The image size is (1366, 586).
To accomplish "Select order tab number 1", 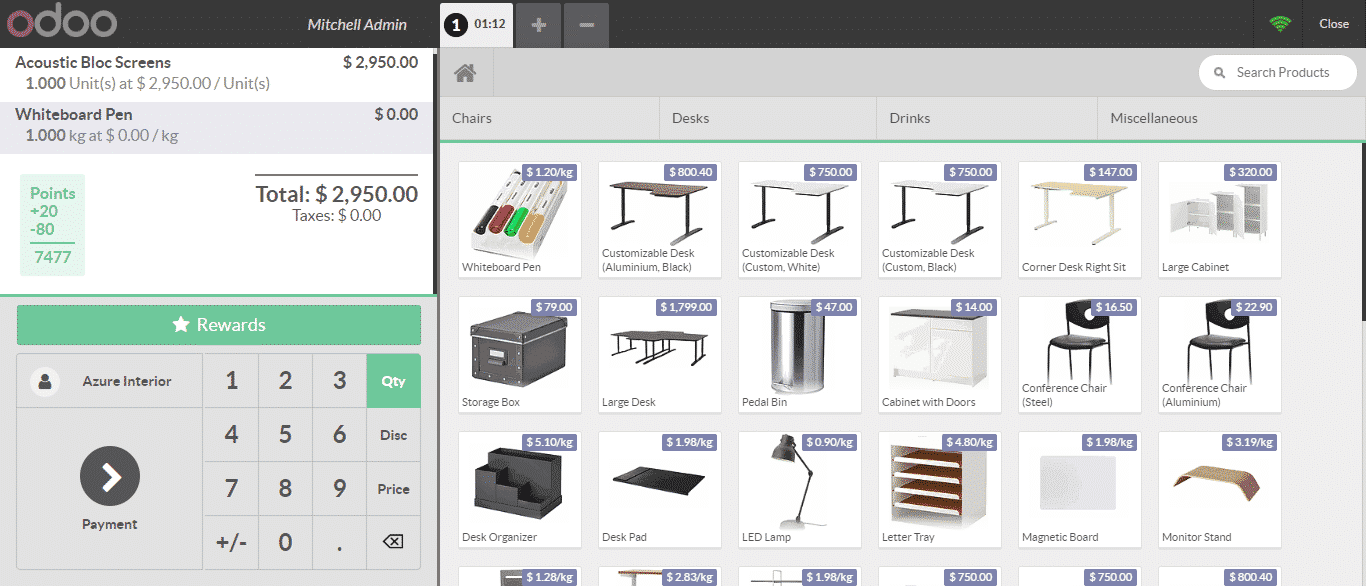I will 477,24.
